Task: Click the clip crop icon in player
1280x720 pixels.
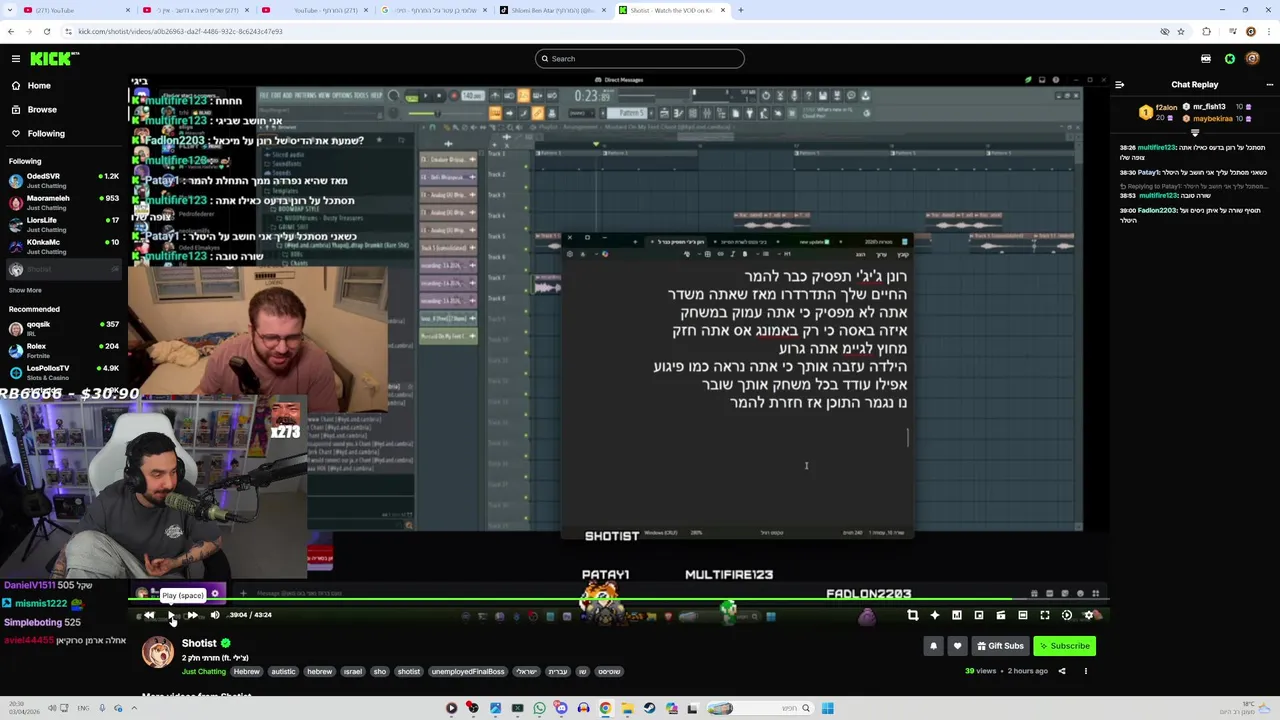Action: coord(912,615)
